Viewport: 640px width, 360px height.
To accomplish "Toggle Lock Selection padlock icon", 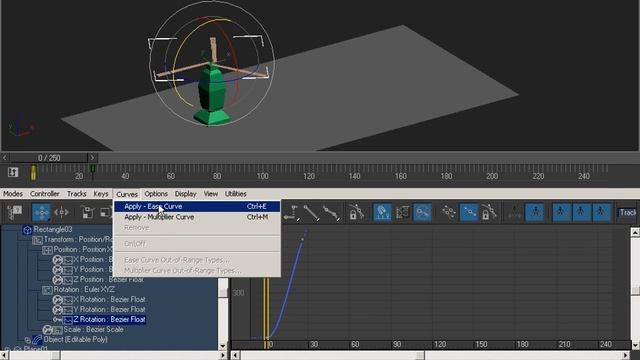I will click(356, 213).
